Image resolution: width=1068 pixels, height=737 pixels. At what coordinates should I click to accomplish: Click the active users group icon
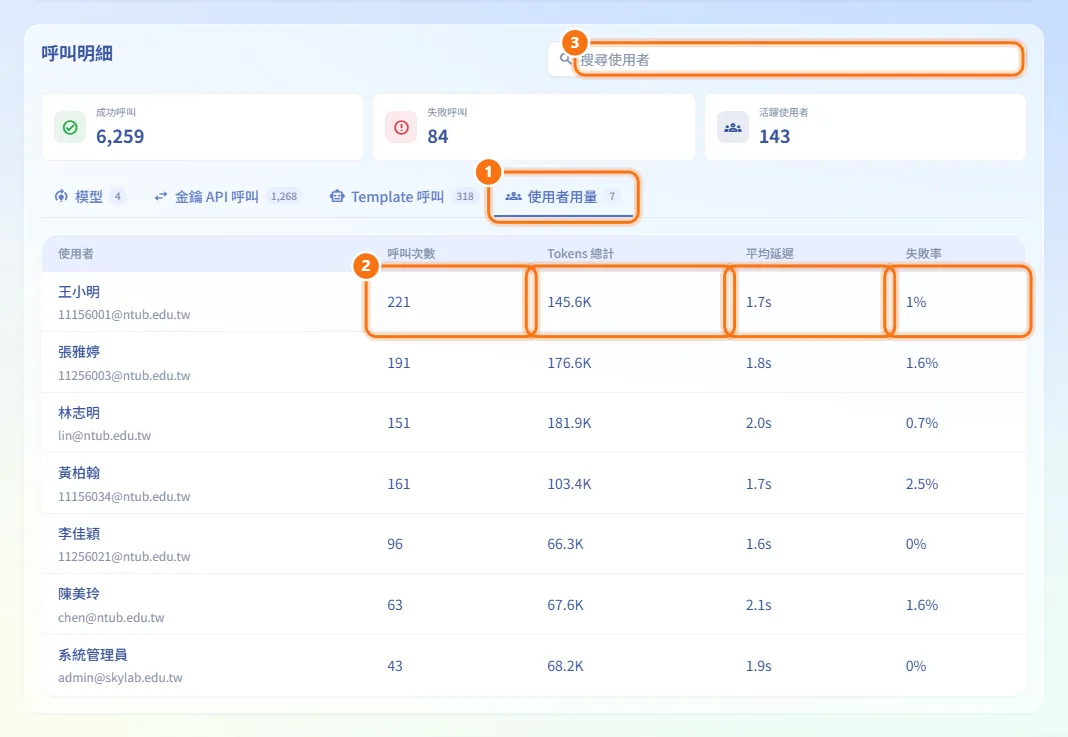point(733,127)
